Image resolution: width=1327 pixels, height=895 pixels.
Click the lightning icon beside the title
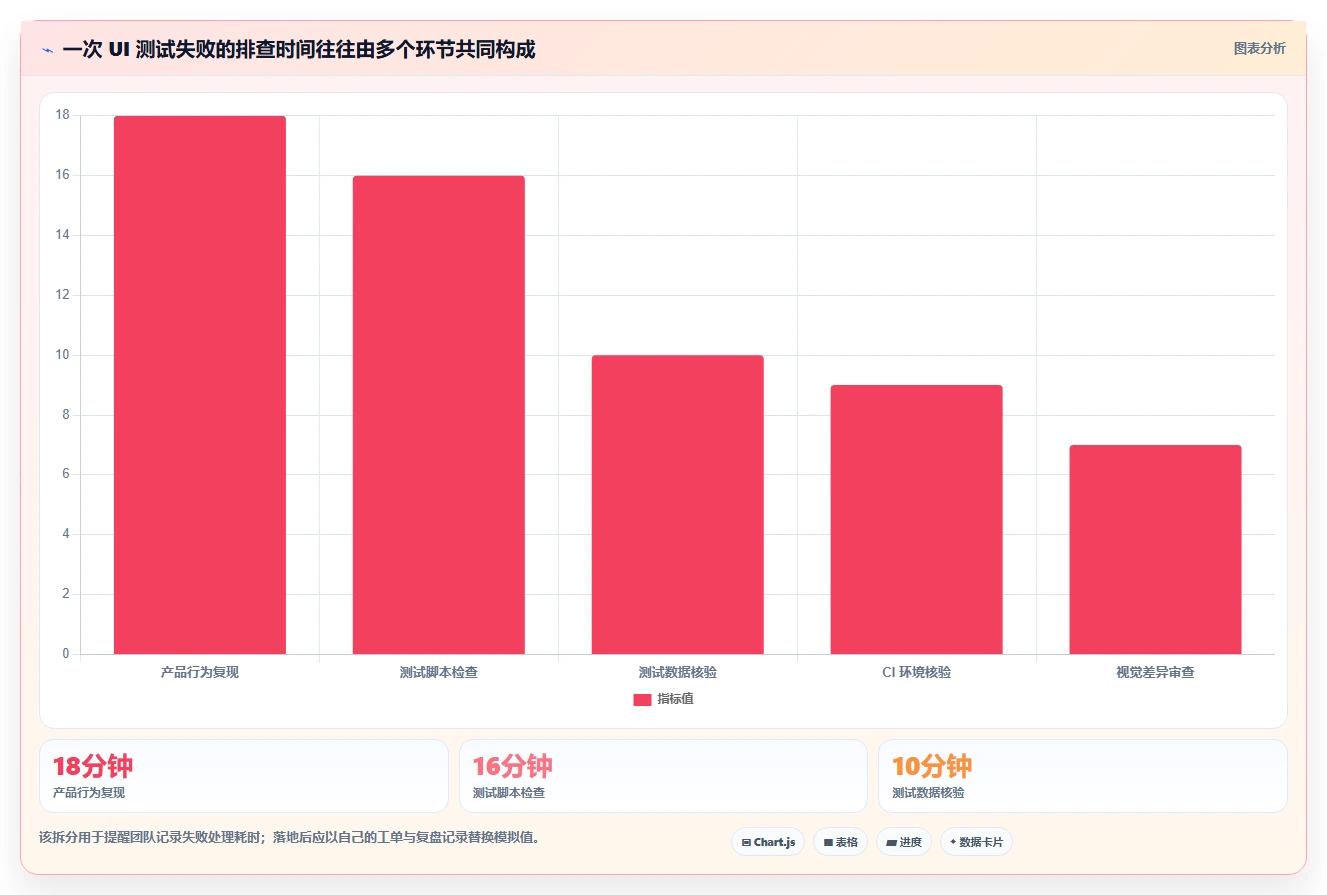point(47,49)
